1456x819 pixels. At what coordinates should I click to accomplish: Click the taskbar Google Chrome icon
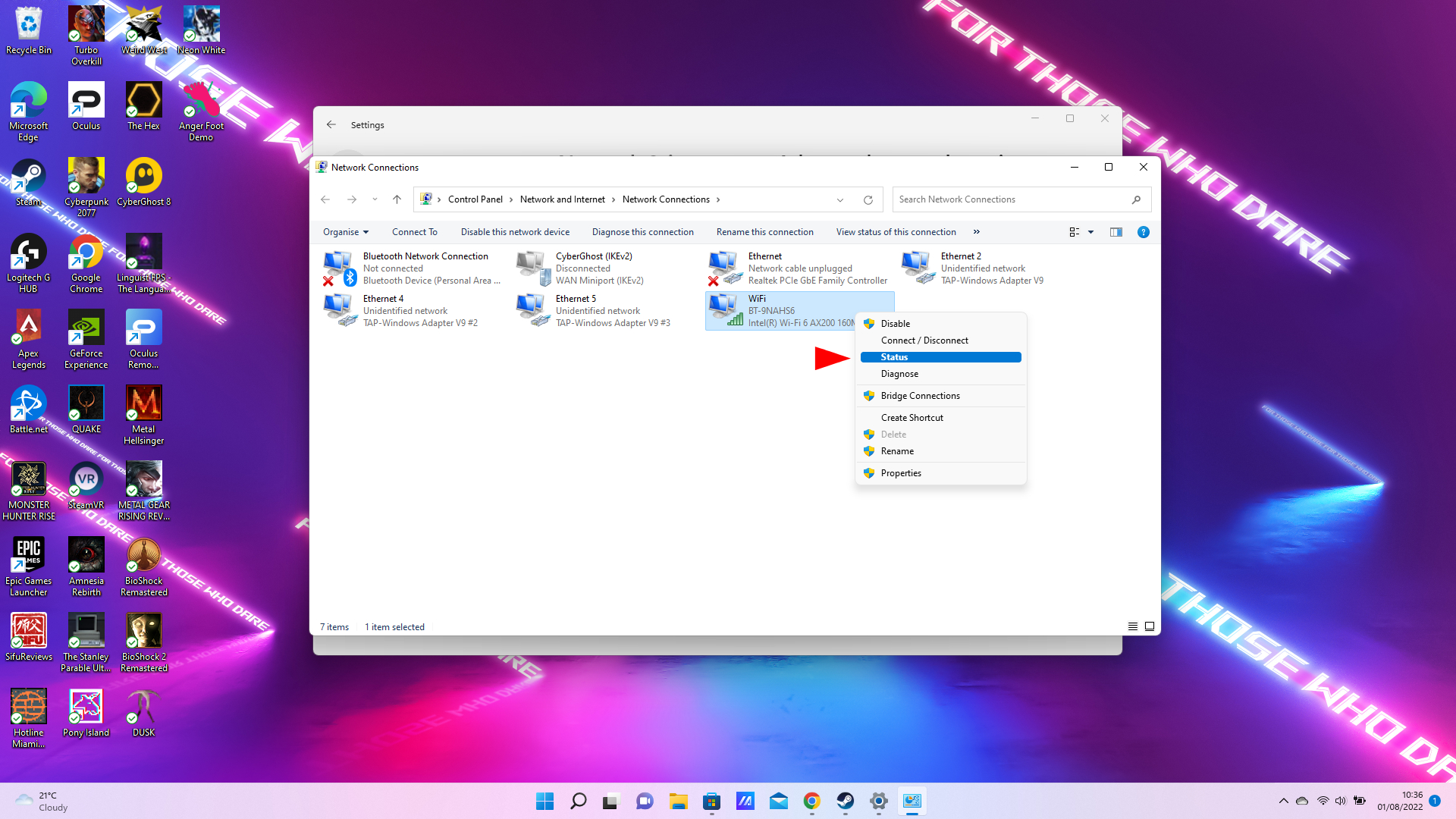point(812,801)
